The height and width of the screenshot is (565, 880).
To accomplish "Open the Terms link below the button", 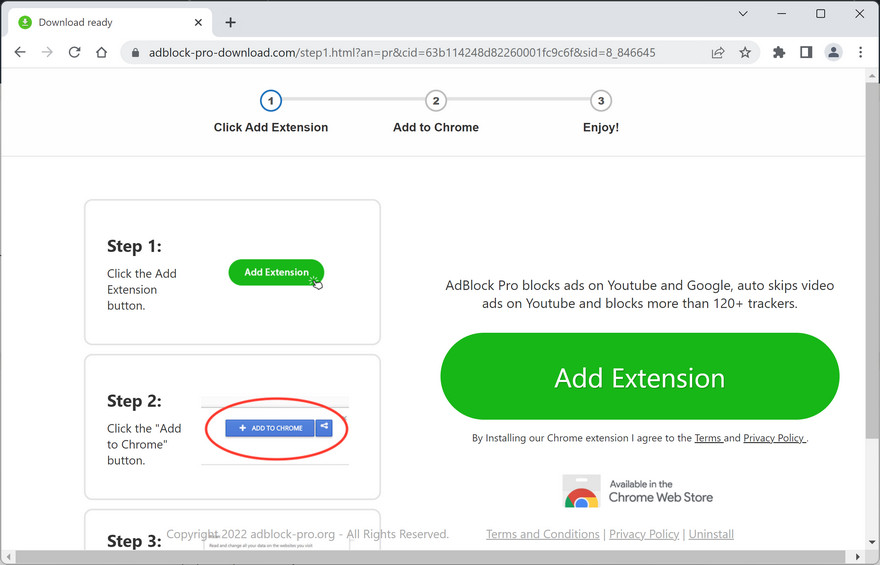I will pos(708,438).
